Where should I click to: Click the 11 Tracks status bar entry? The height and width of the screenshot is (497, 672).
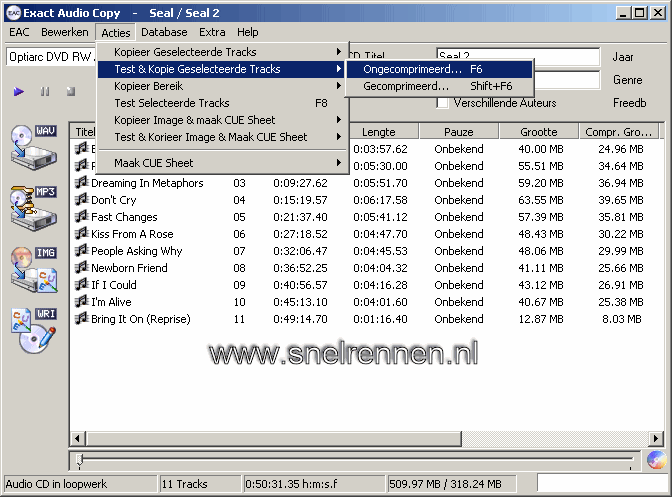click(x=201, y=484)
